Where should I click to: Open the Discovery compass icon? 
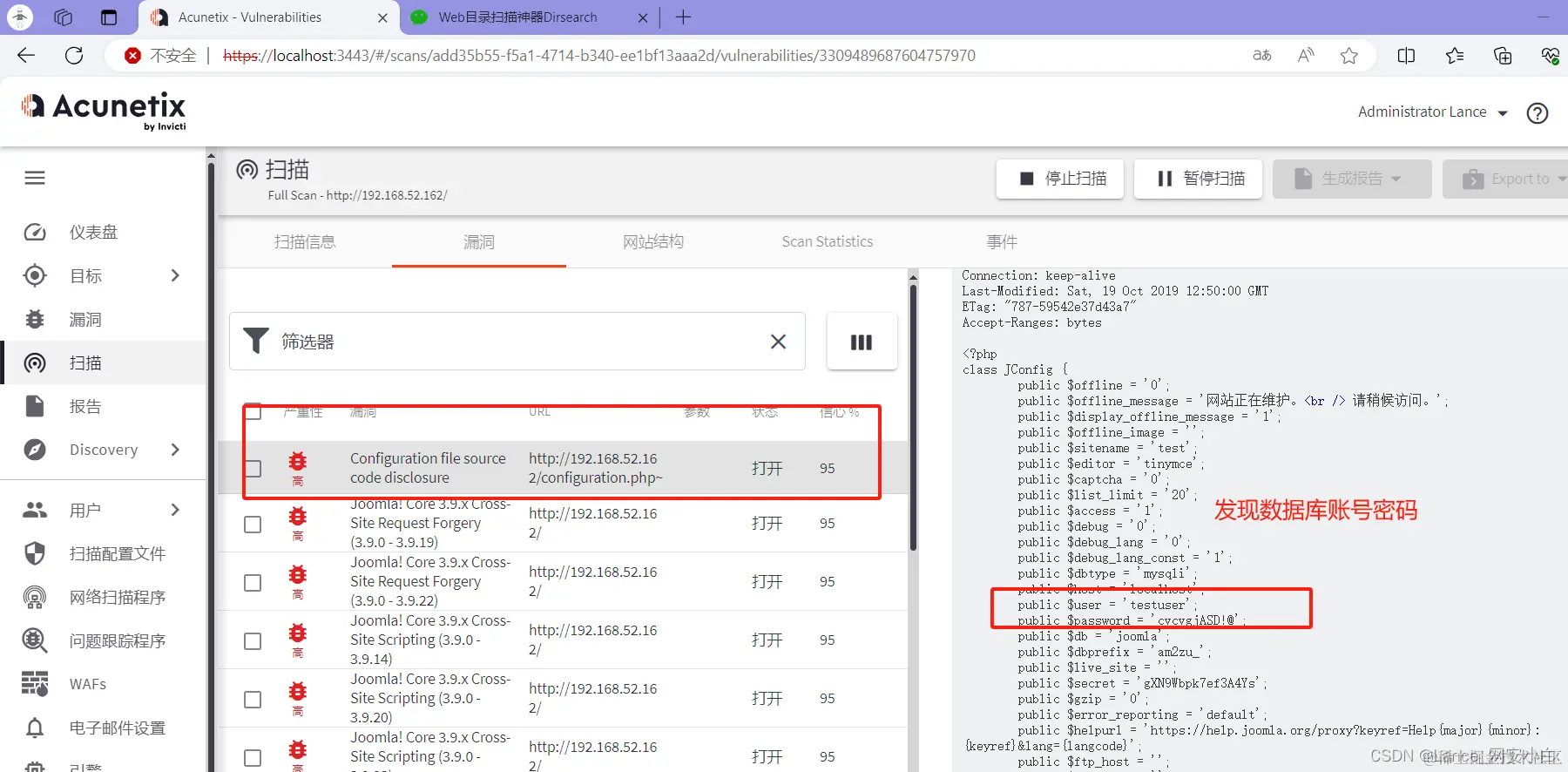pos(35,450)
